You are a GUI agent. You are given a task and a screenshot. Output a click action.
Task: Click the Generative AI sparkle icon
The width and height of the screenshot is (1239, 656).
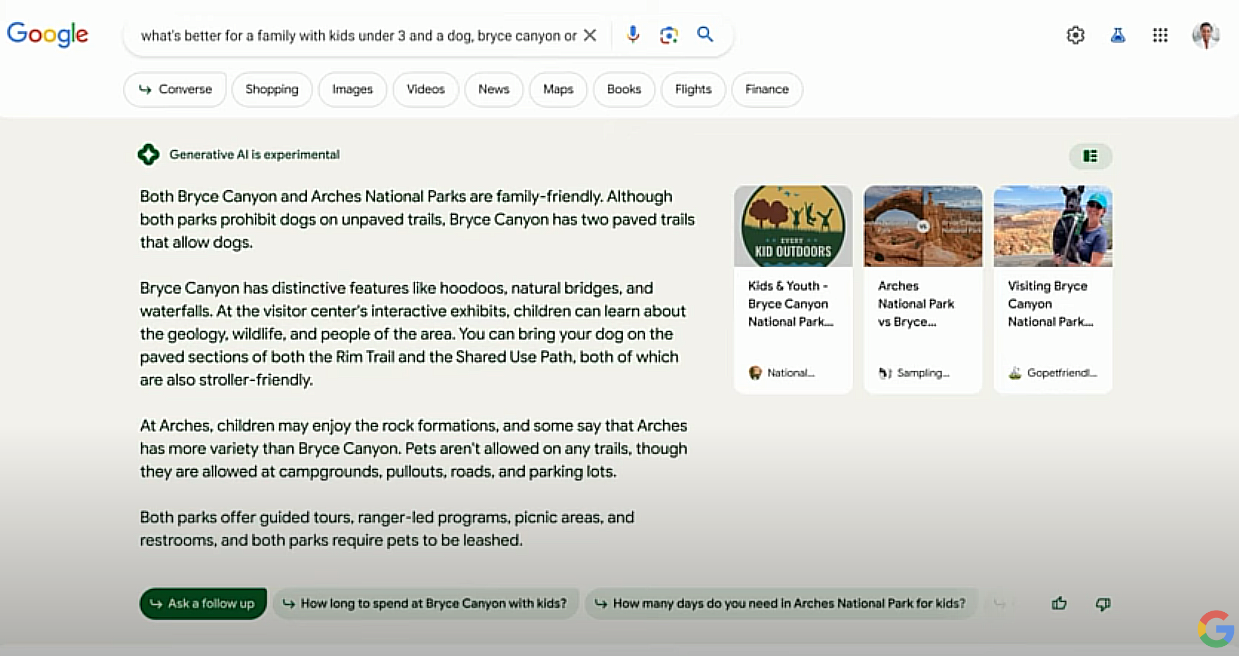coord(148,155)
